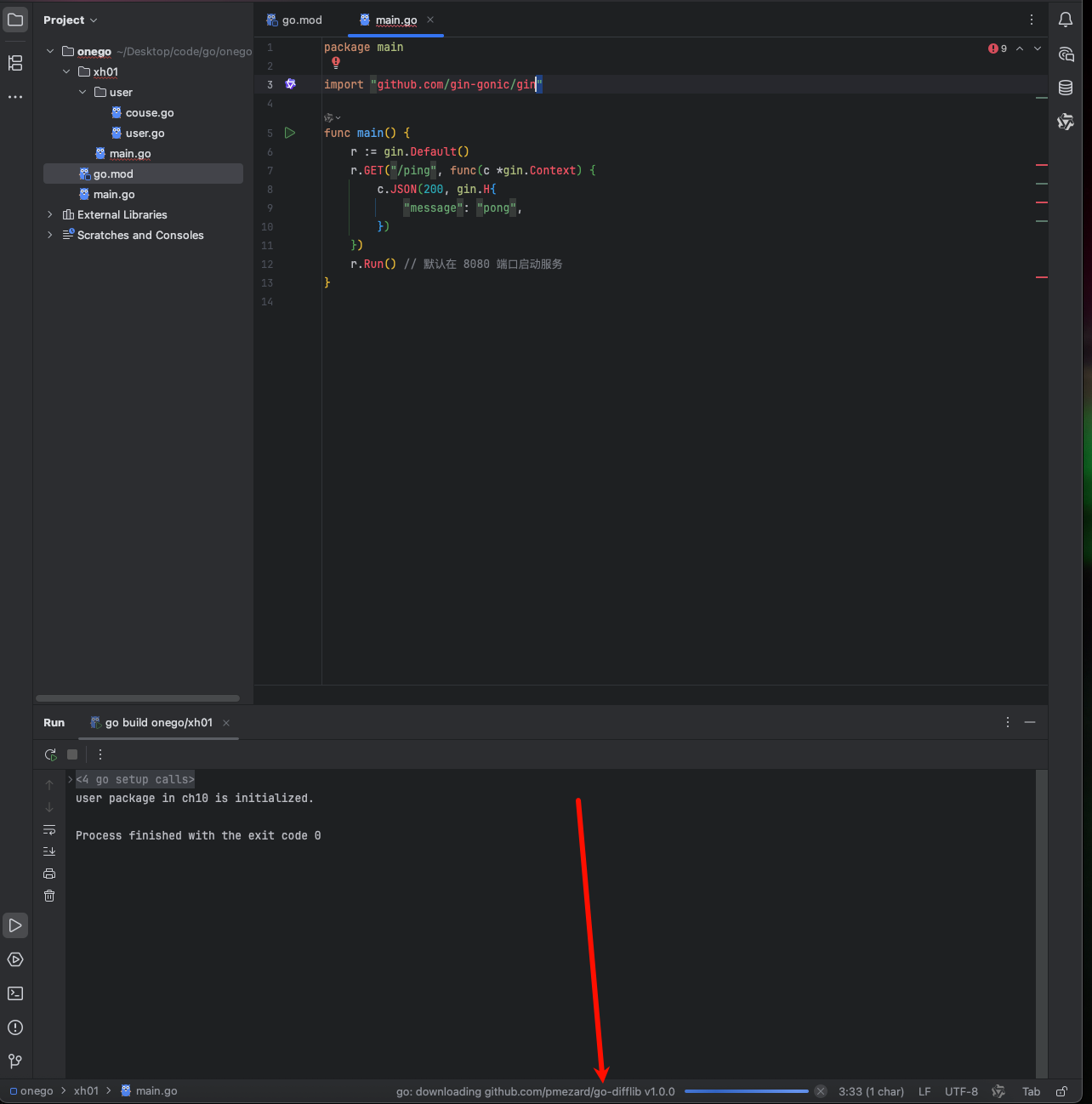Close the go build onego/xh01 run tab
Screen dimensions: 1092x1104
226,722
